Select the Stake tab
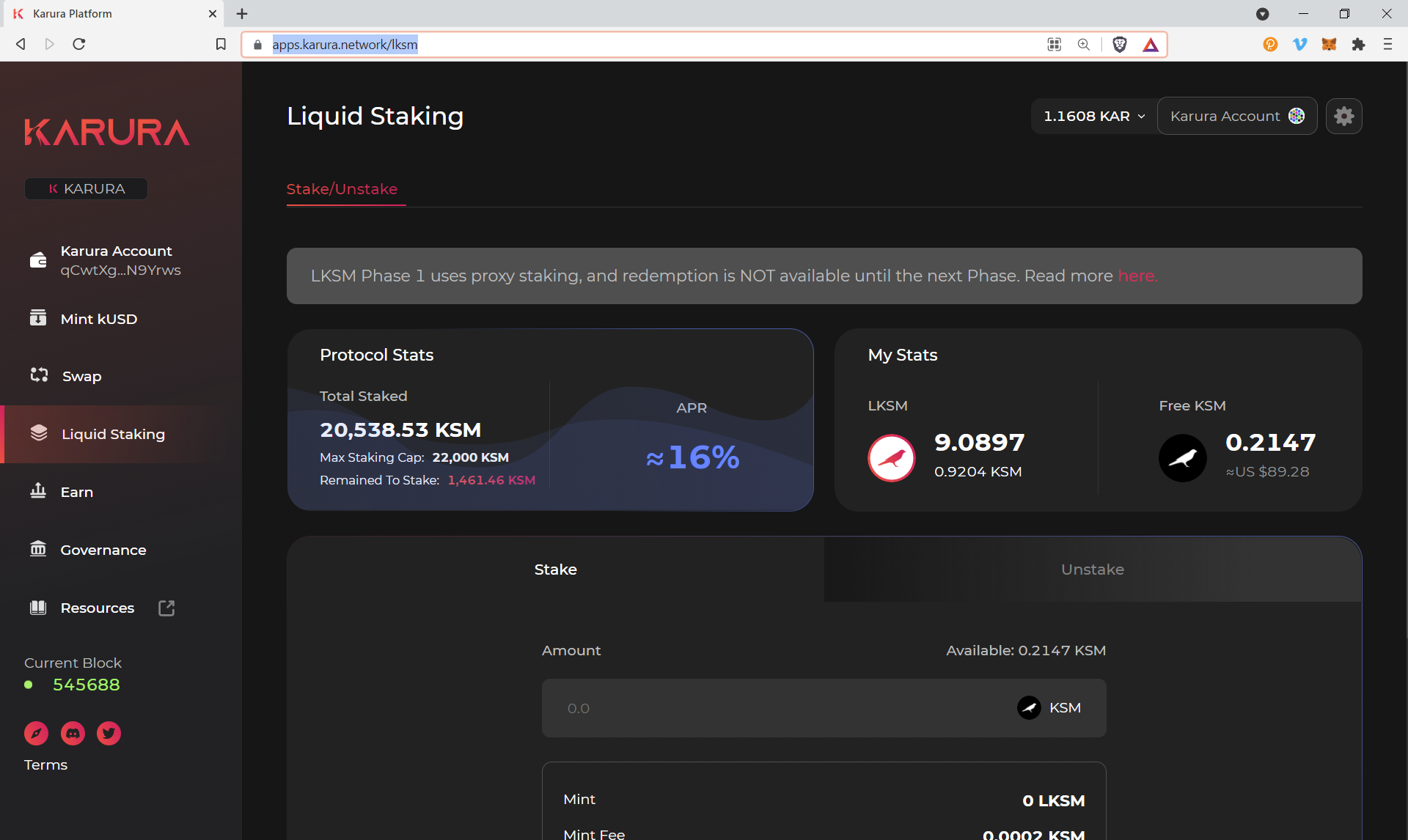The width and height of the screenshot is (1408, 840). coord(555,570)
